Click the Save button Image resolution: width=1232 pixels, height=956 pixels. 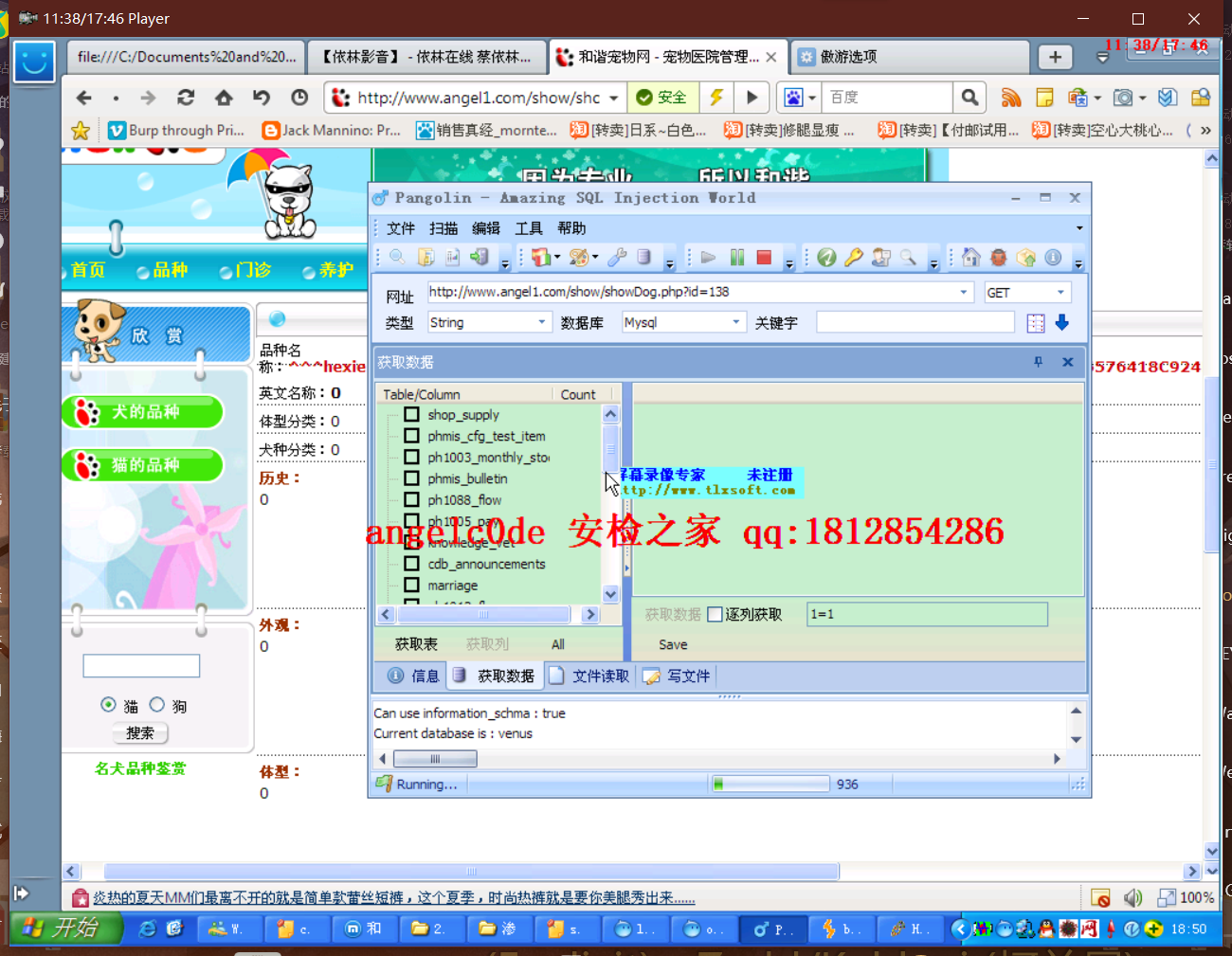pyautogui.click(x=673, y=644)
